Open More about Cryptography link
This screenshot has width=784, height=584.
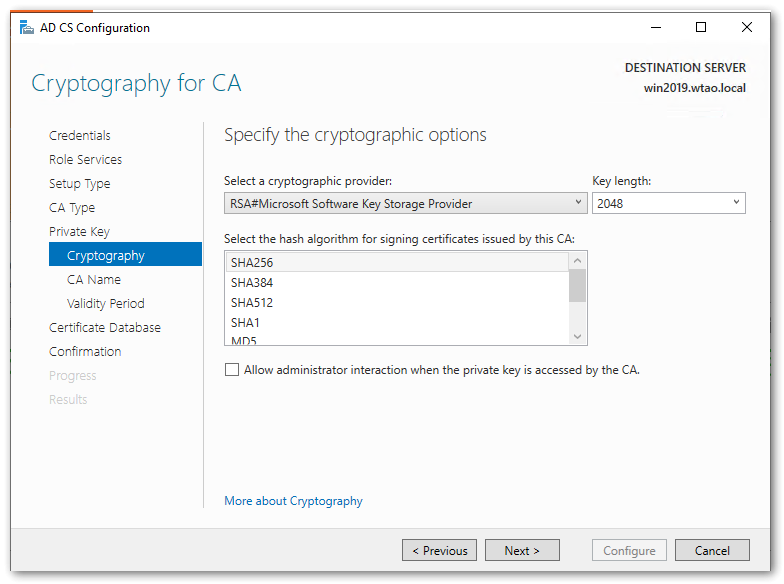pyautogui.click(x=293, y=501)
